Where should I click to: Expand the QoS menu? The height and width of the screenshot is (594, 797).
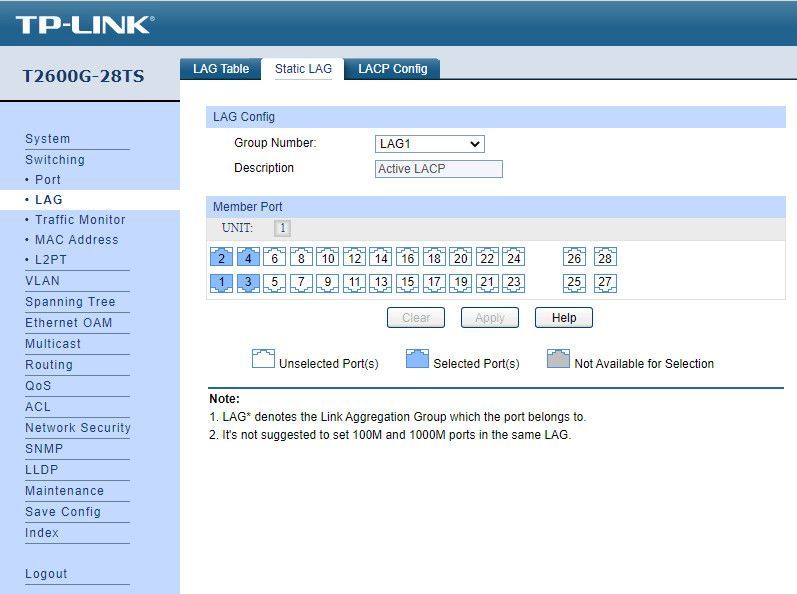pyautogui.click(x=38, y=386)
